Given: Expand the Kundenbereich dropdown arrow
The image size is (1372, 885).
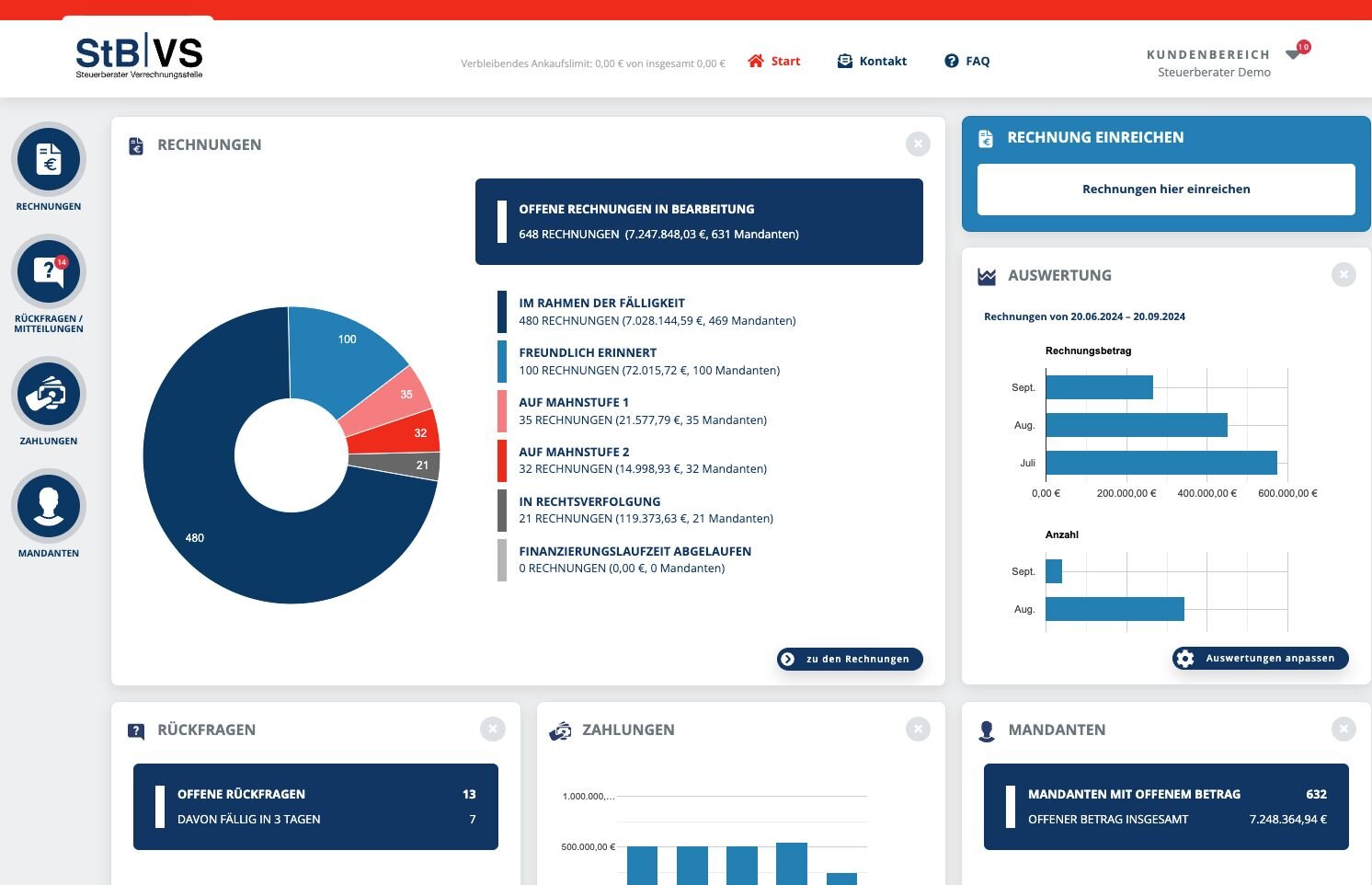Looking at the screenshot, I should tap(1293, 55).
